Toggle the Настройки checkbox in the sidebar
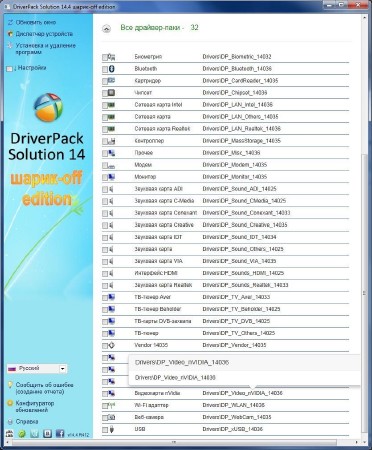This screenshot has width=372, height=450. pos(9,69)
